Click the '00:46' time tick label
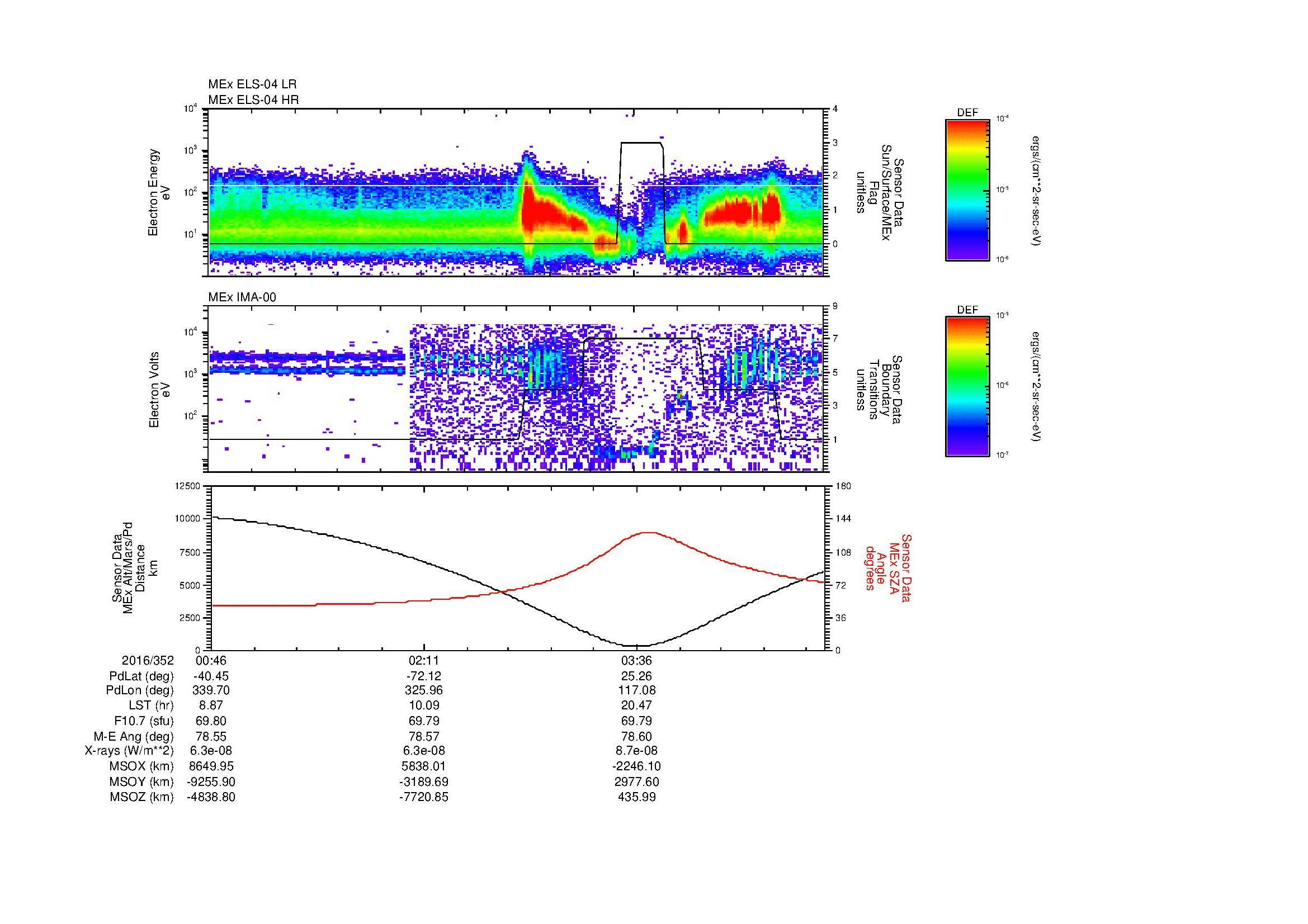 211,660
